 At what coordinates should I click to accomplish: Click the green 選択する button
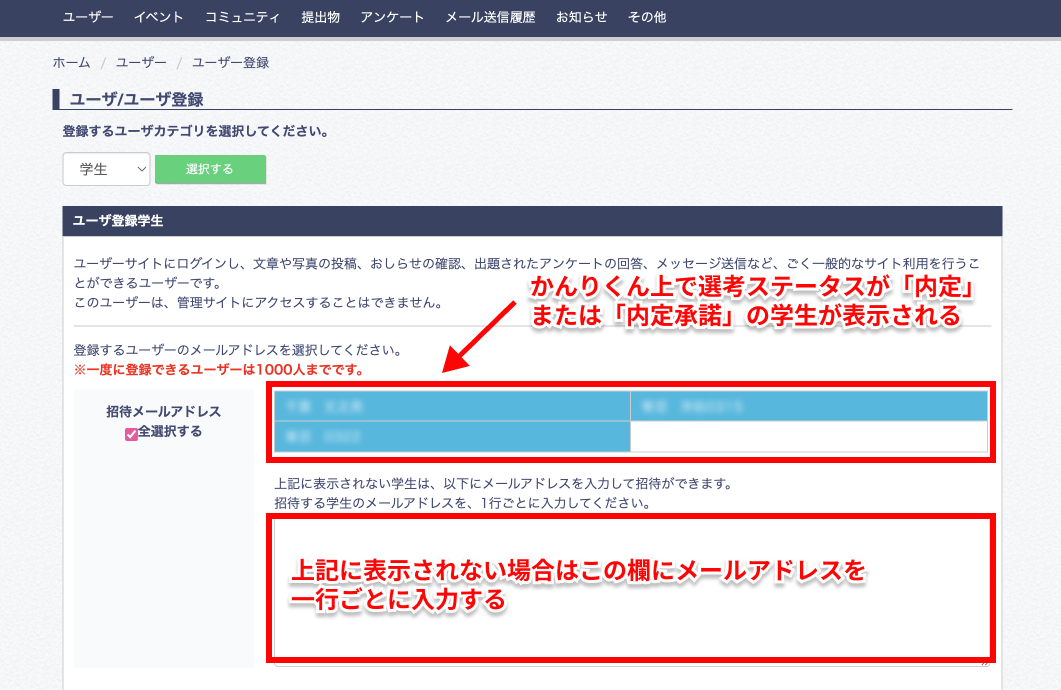(x=210, y=169)
